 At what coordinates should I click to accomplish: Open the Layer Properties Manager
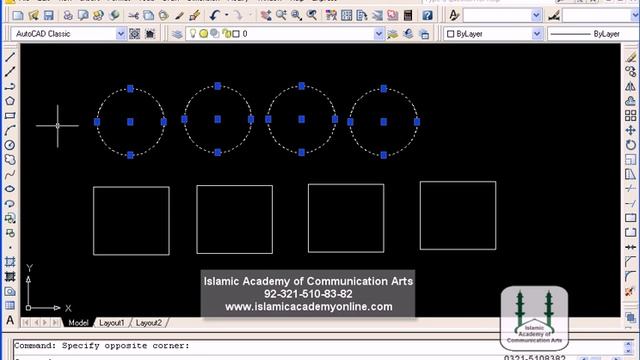(177, 34)
